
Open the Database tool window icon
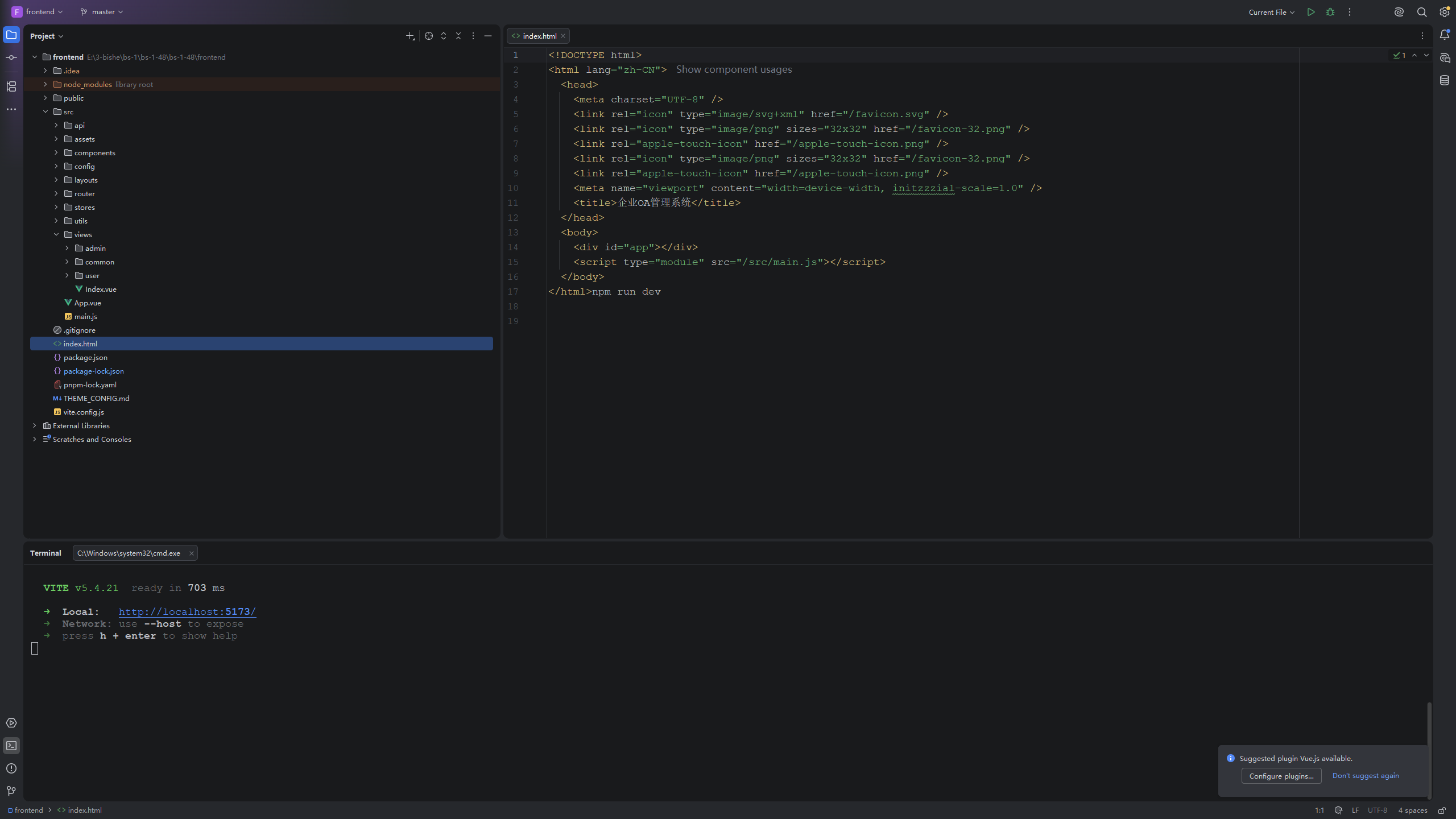click(1445, 80)
